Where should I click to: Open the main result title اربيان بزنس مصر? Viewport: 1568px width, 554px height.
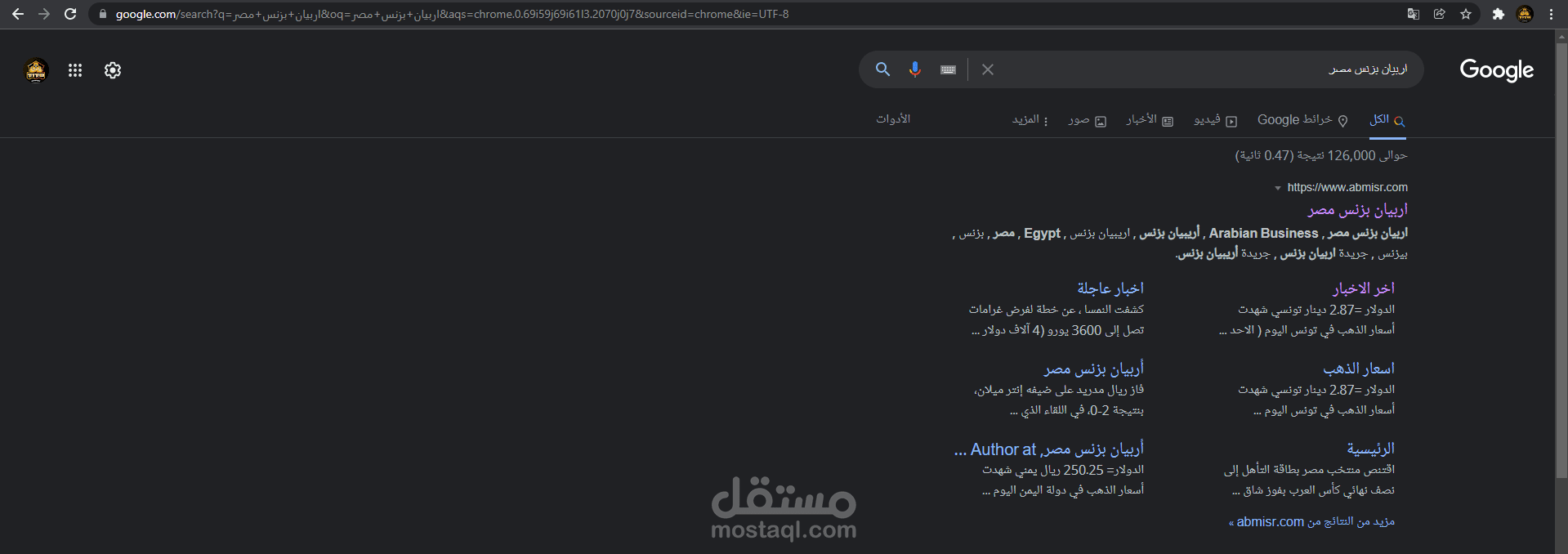(x=1357, y=210)
